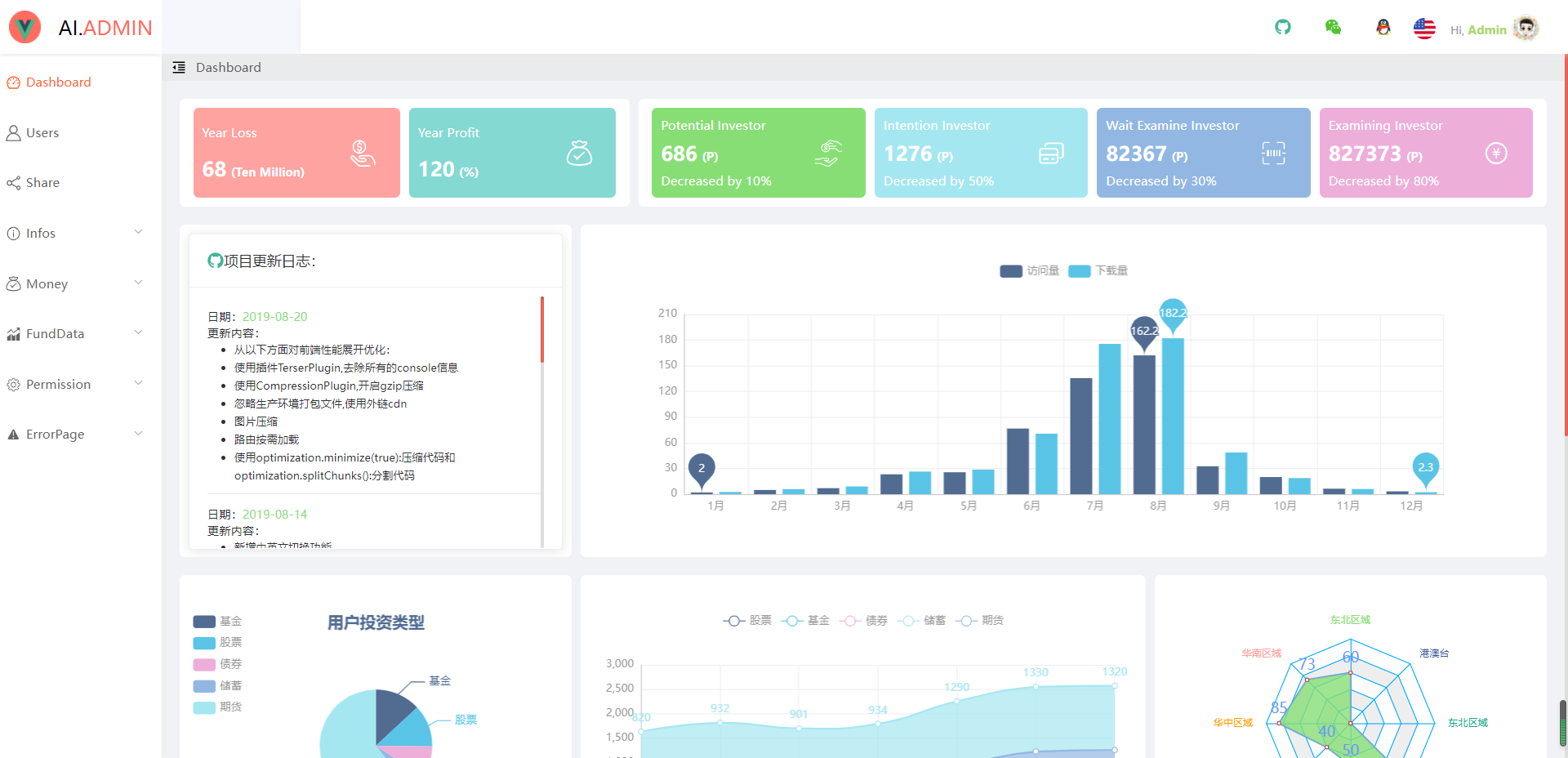Toggle 股票 series in line chart legend
Viewport: 1568px width, 758px height.
747,621
